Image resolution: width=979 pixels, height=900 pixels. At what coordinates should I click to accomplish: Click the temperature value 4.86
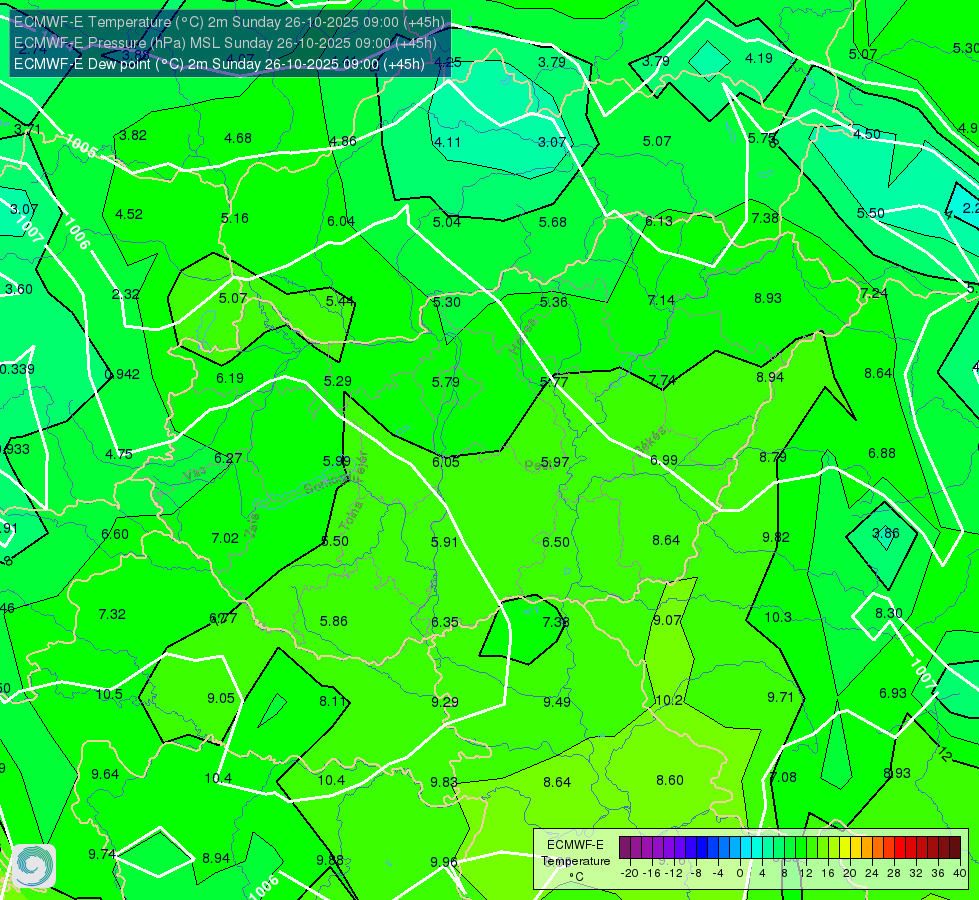(x=343, y=141)
